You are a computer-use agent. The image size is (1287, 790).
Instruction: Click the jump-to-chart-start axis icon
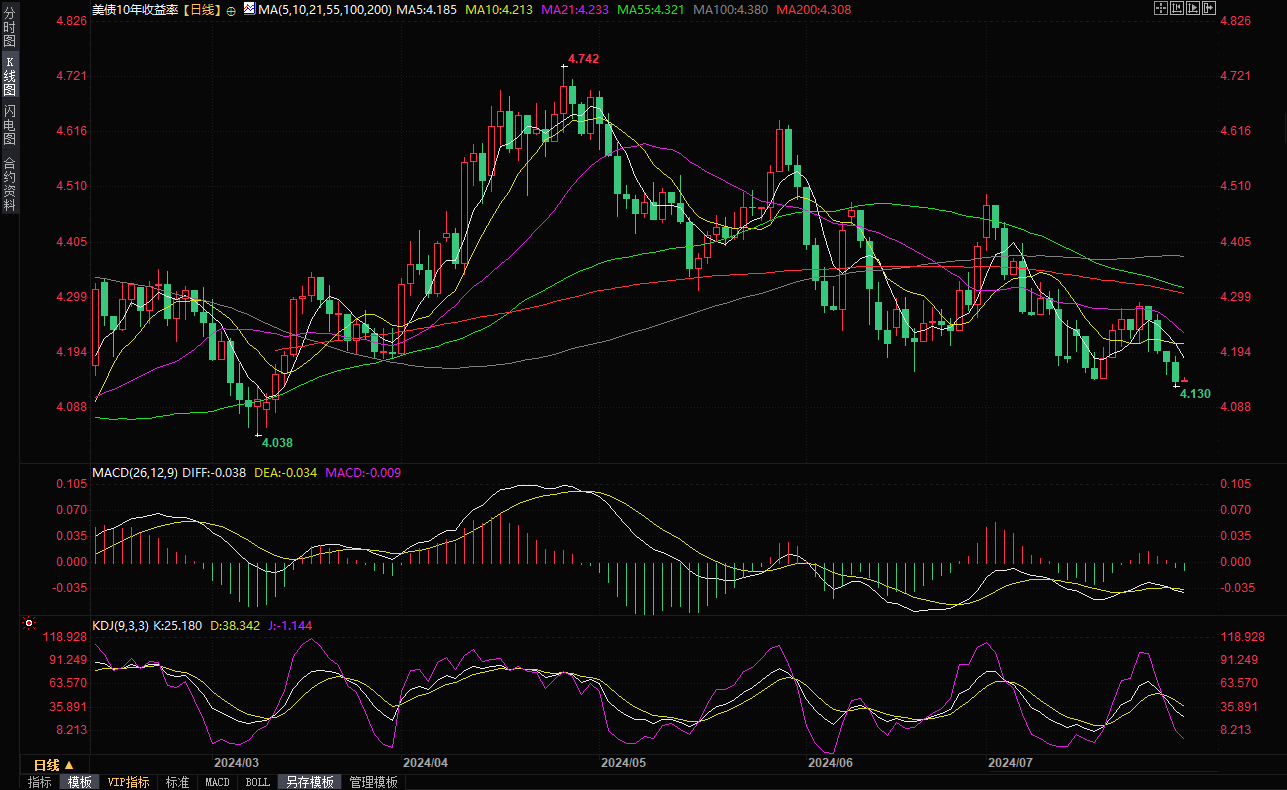point(1177,8)
